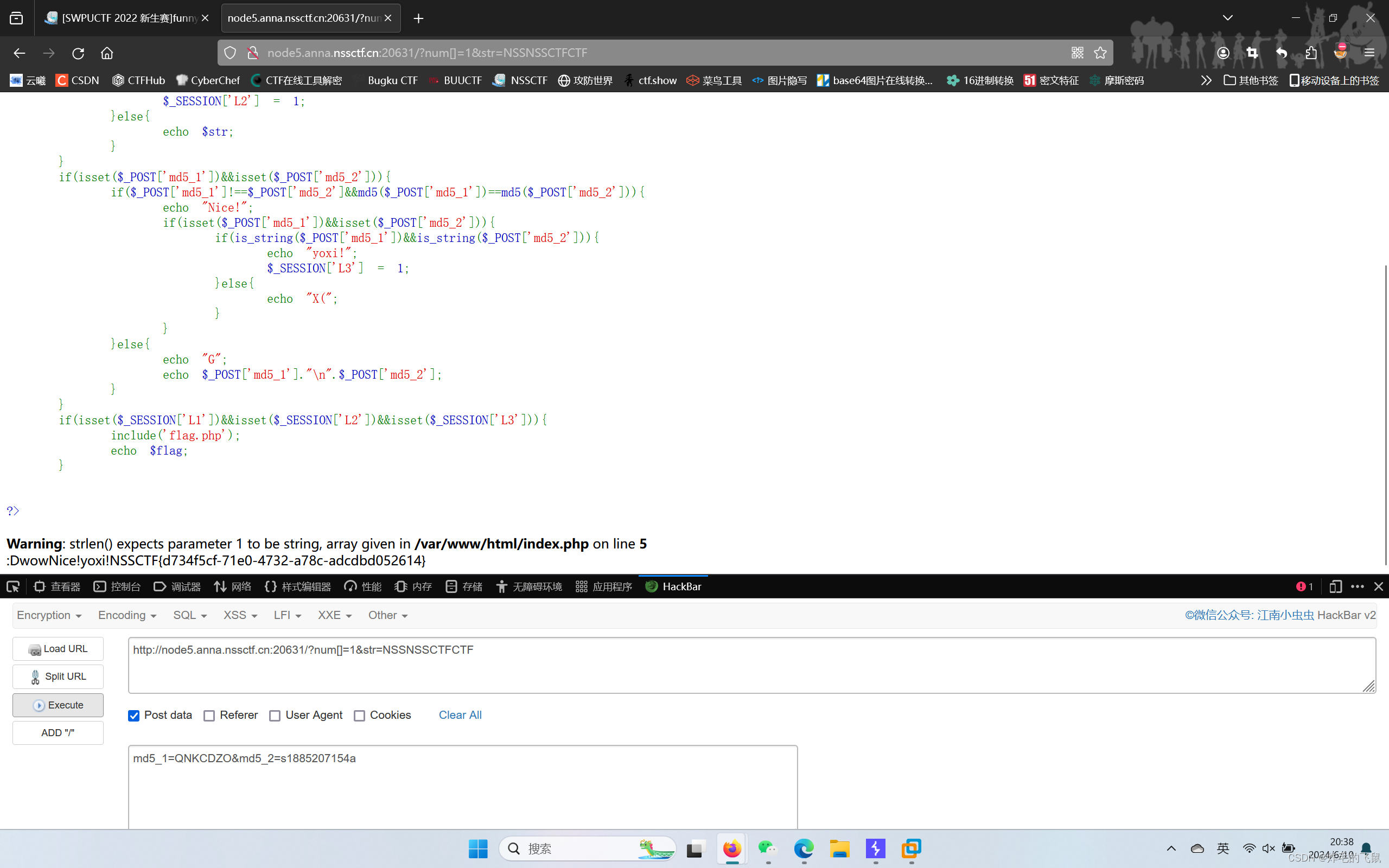Enable the Referer checkbox
1389x868 pixels.
209,716
